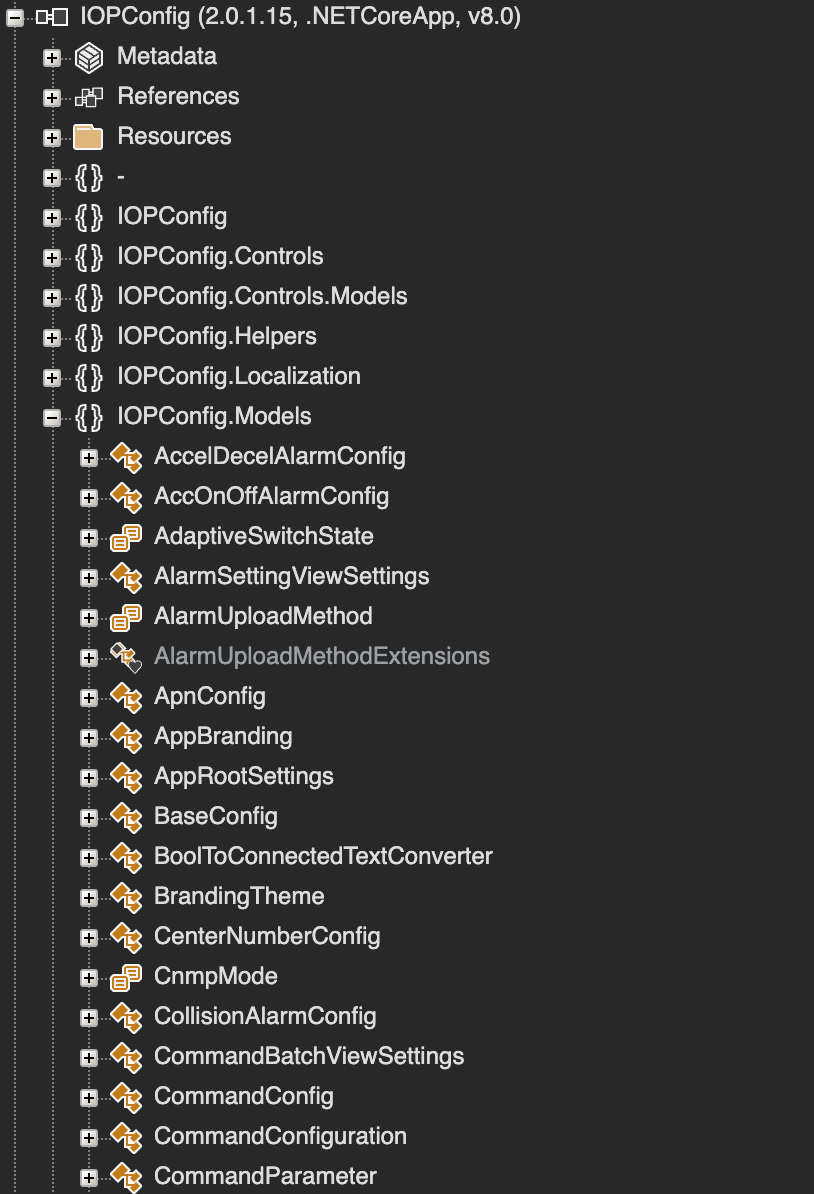Collapse the root IOPConfig assembly node

pos(14,17)
